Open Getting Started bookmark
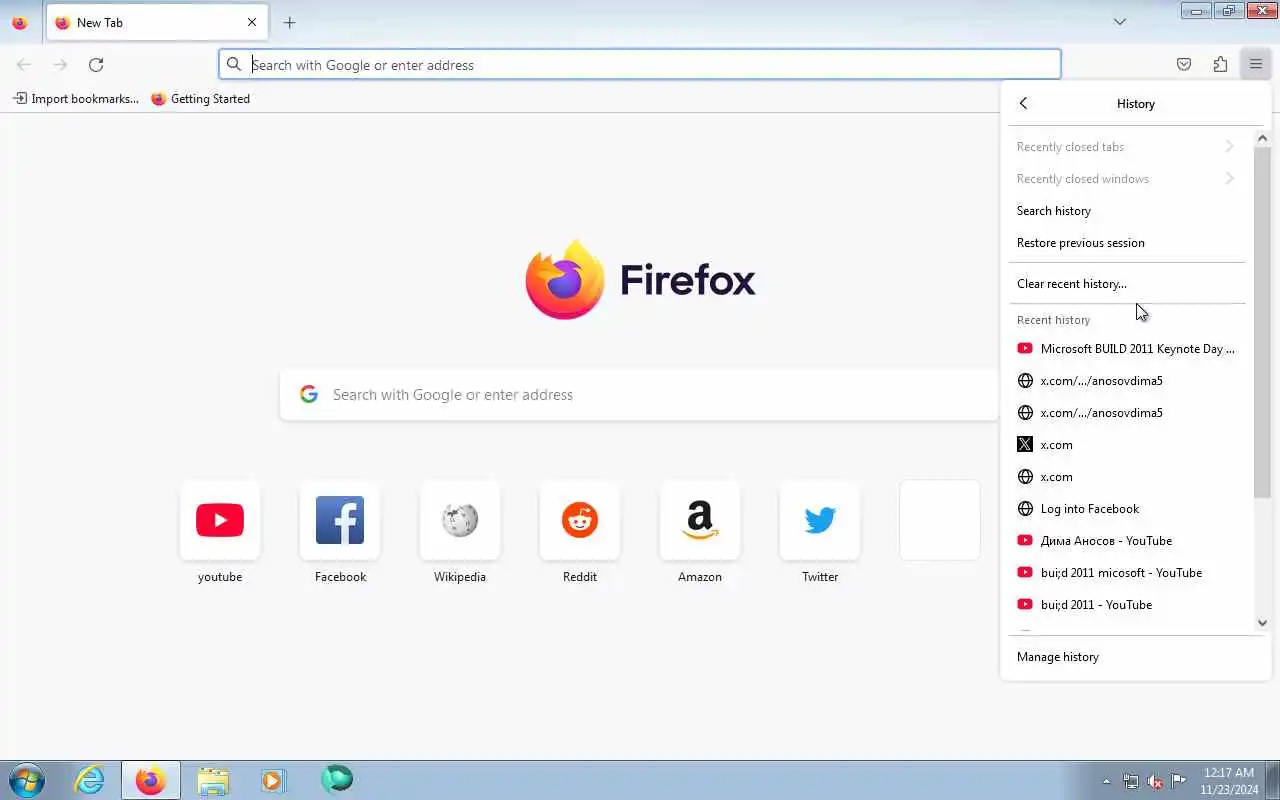1280x800 pixels. pos(201,99)
